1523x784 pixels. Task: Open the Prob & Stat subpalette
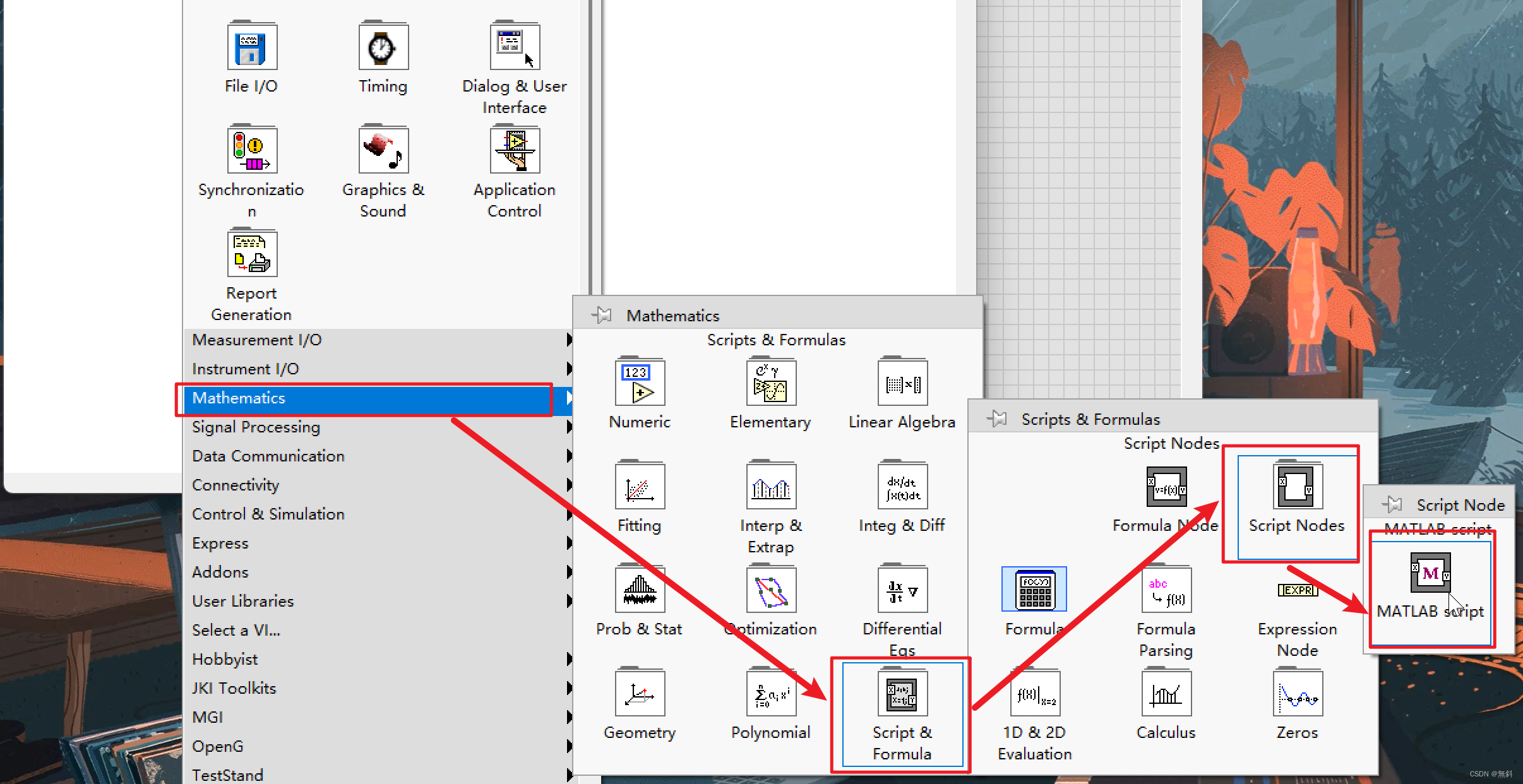tap(640, 590)
